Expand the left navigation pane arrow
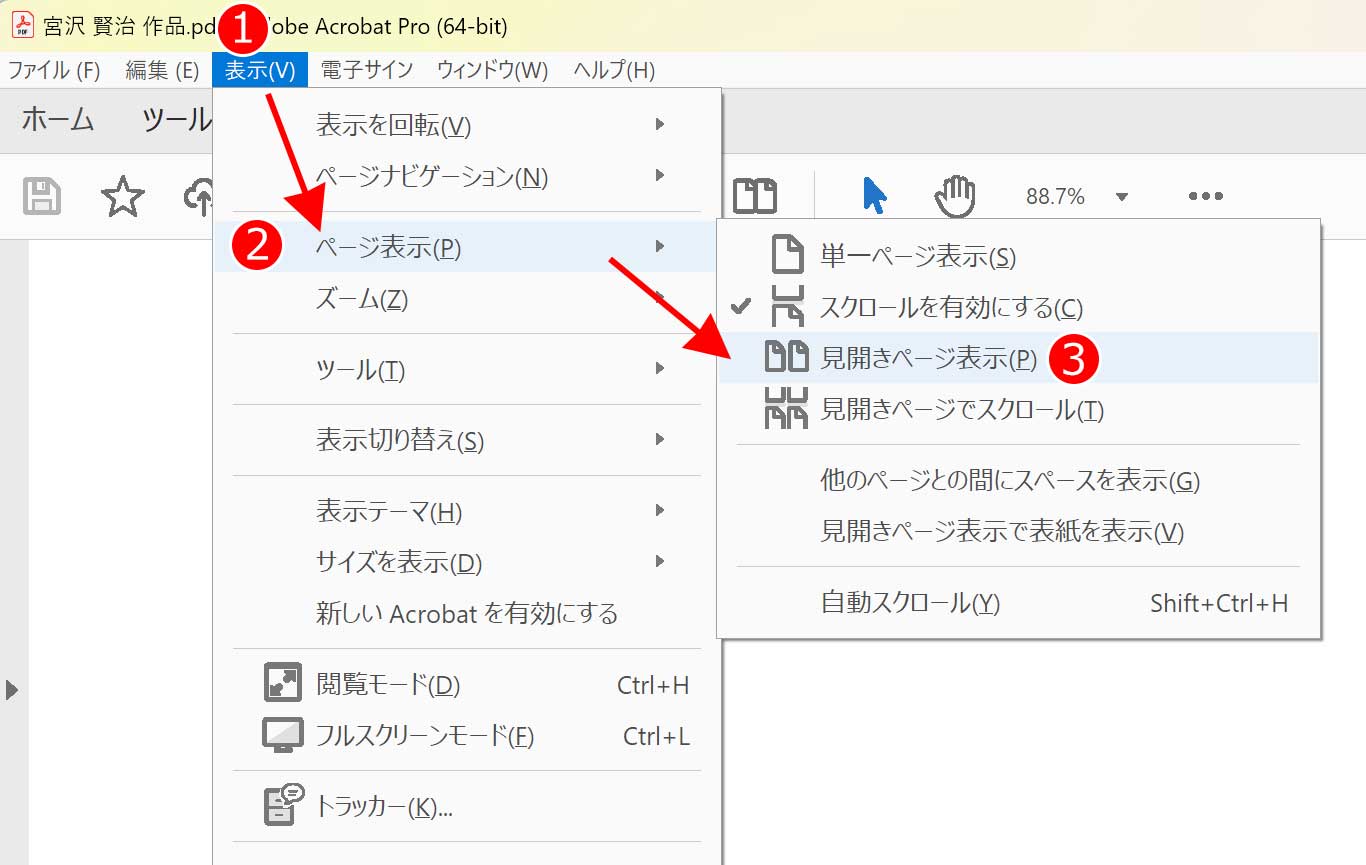Viewport: 1366px width, 865px height. coord(12,689)
